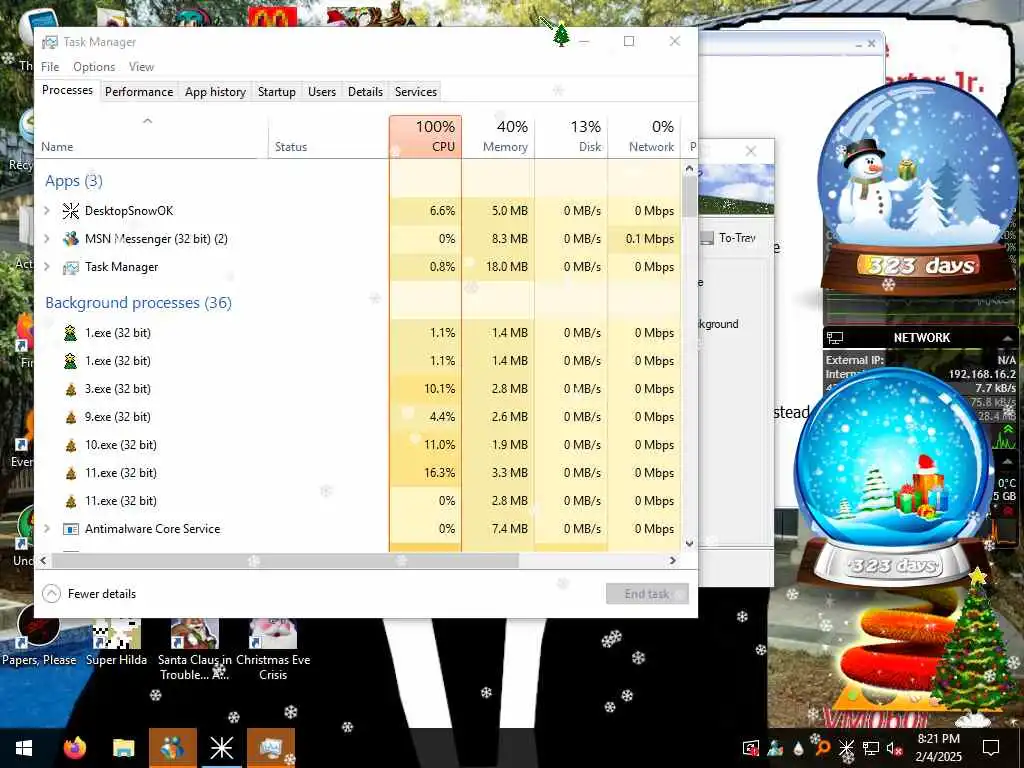Click the DesktopSnowOK snowflake process icon
The image size is (1024, 768).
pyautogui.click(x=71, y=210)
